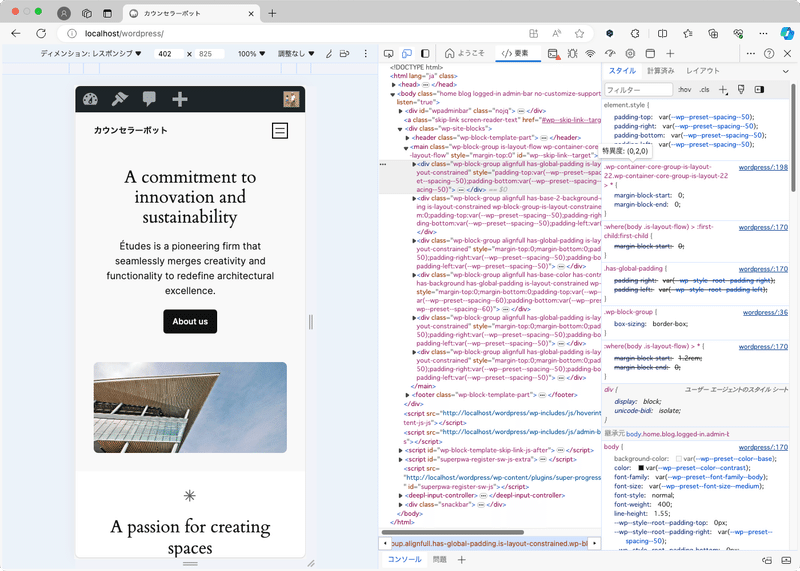Viewport: 800px width, 571px height.
Task: Open Edge Copilot sidebar icon
Action: click(787, 34)
